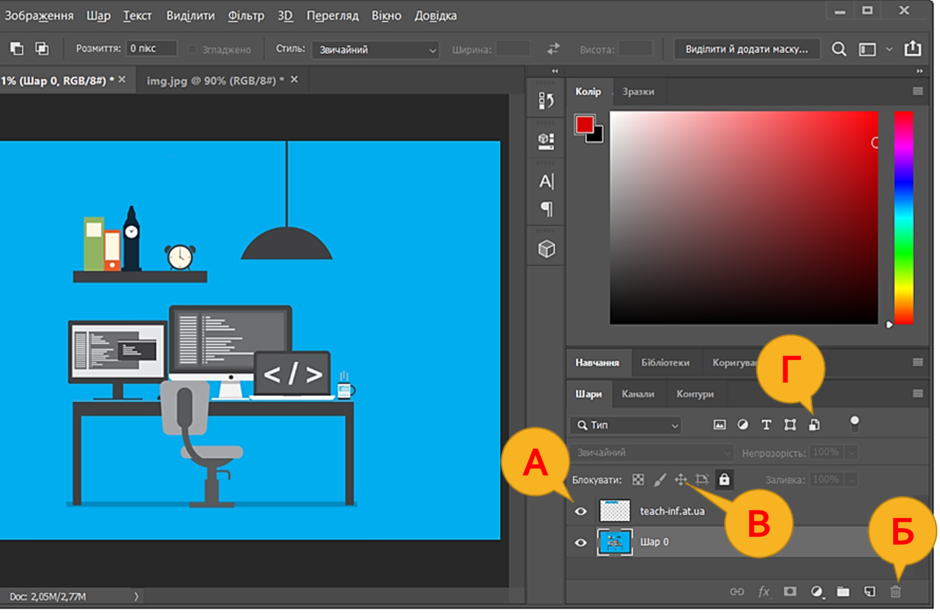Switch to the Навчання tab

coord(597,363)
